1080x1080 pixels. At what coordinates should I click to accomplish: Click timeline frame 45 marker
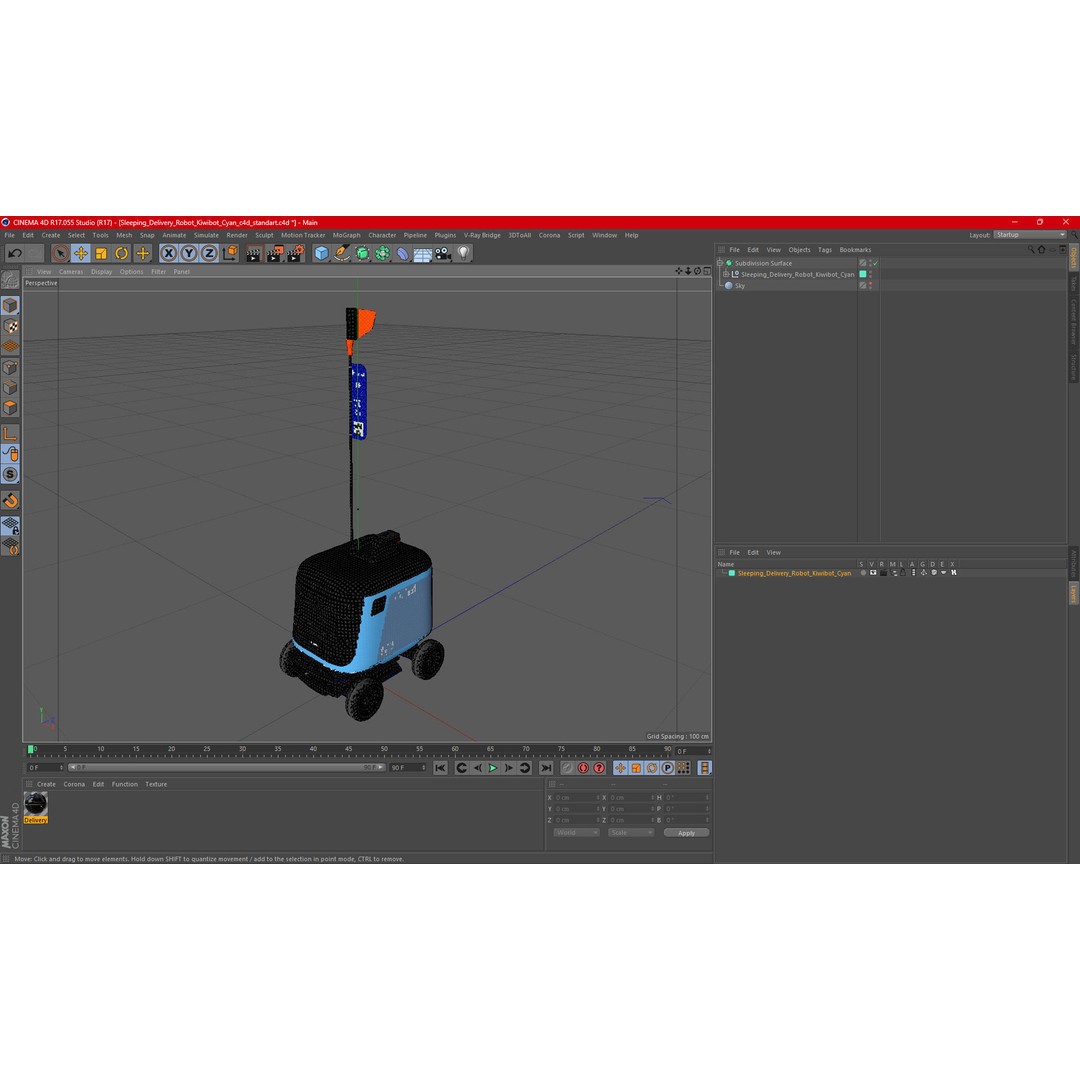349,749
